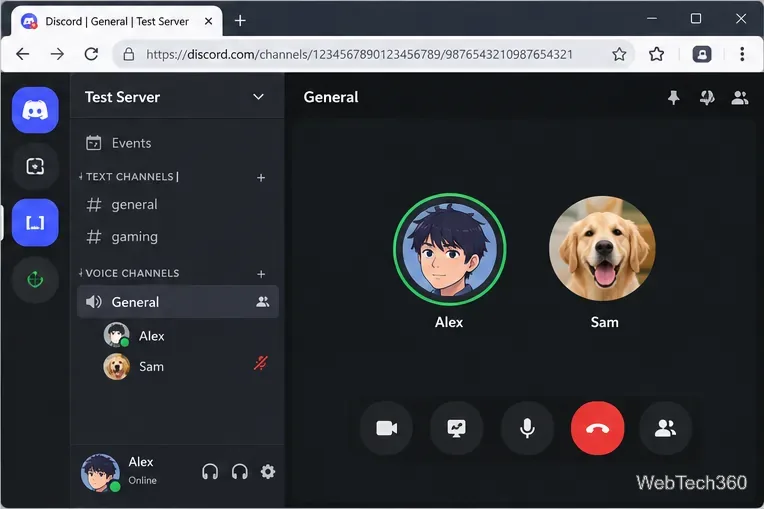Open participants button in call controls
The image size is (764, 509).
pyautogui.click(x=665, y=428)
